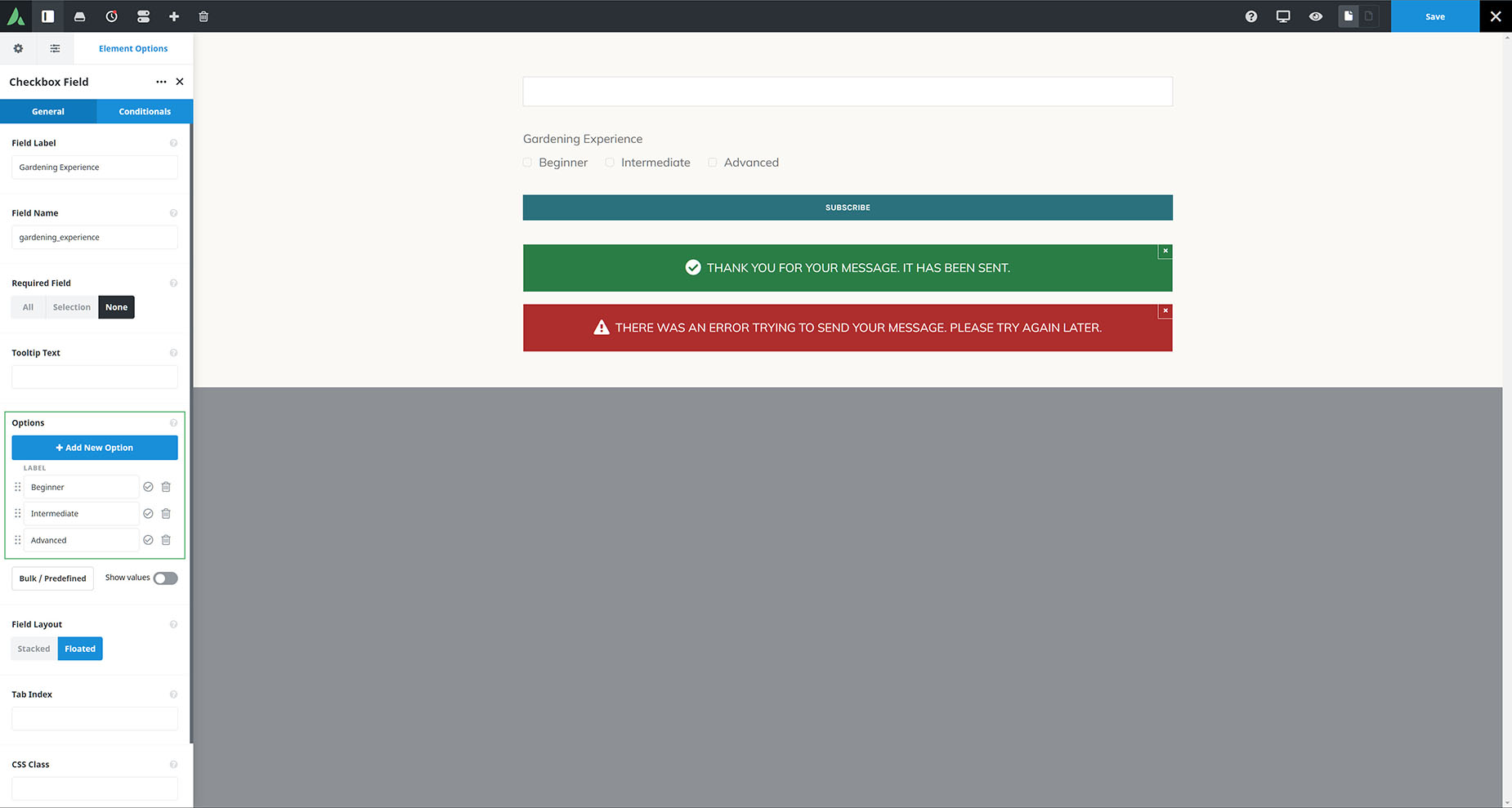Open the desktop responsive view icon
Viewport: 1512px width, 808px height.
1283,16
